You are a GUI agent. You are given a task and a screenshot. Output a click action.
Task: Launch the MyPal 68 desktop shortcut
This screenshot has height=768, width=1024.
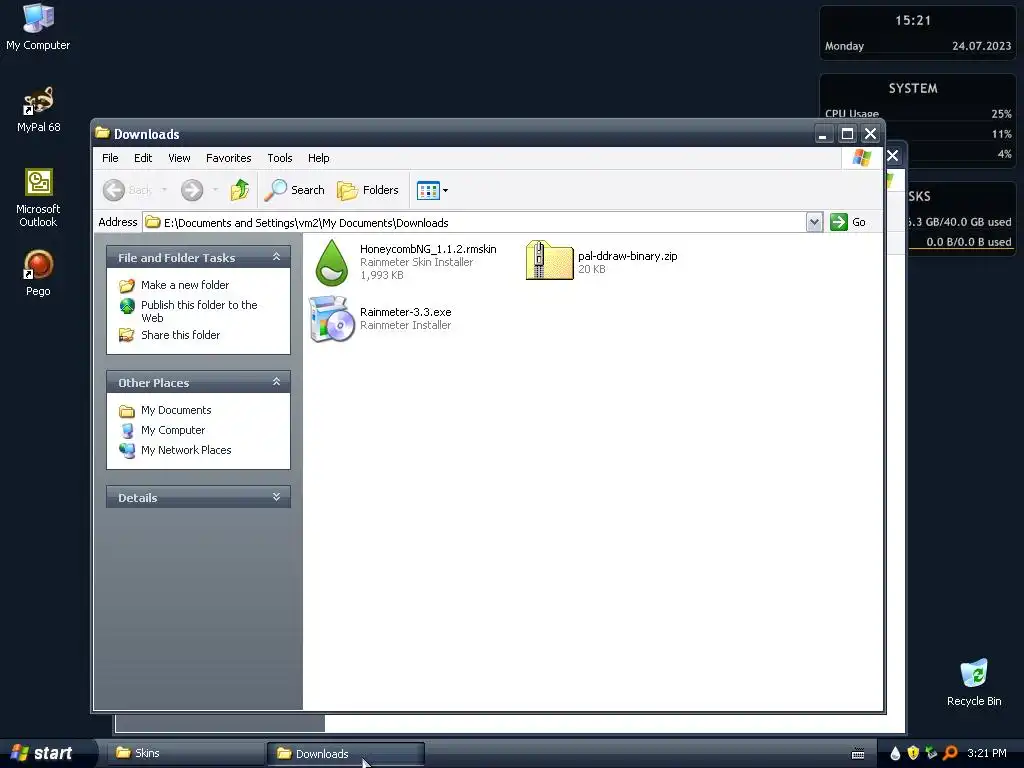(38, 108)
